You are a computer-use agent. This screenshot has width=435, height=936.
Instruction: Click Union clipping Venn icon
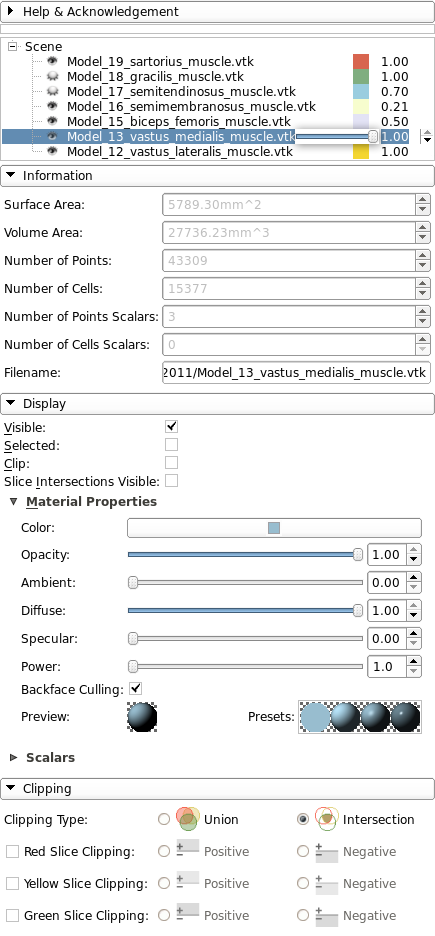[188, 819]
